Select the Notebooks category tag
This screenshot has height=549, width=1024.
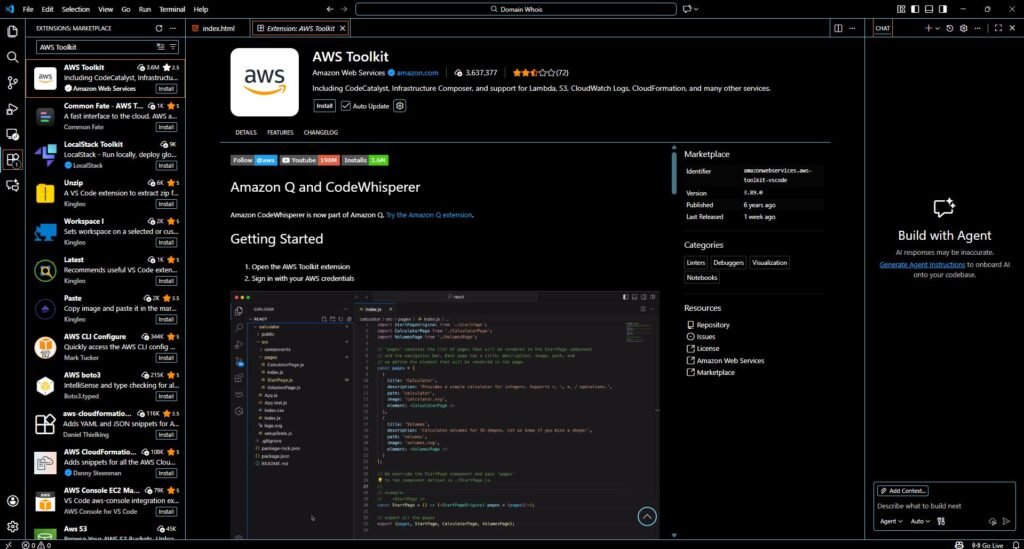(702, 277)
